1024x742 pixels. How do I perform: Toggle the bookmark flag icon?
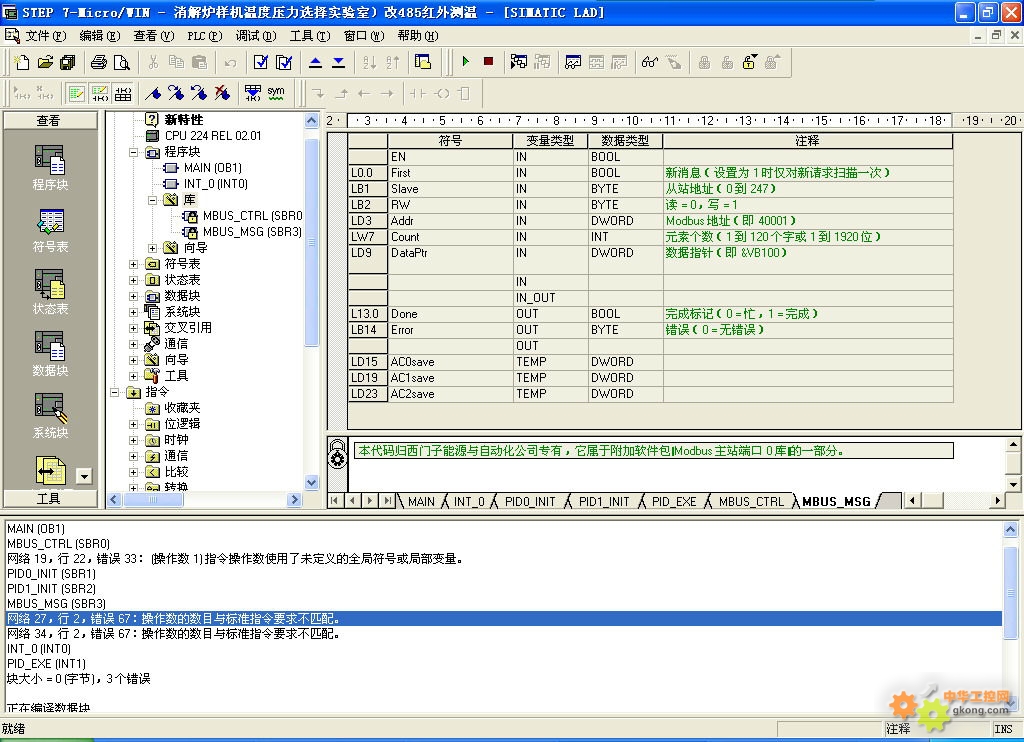[153, 93]
